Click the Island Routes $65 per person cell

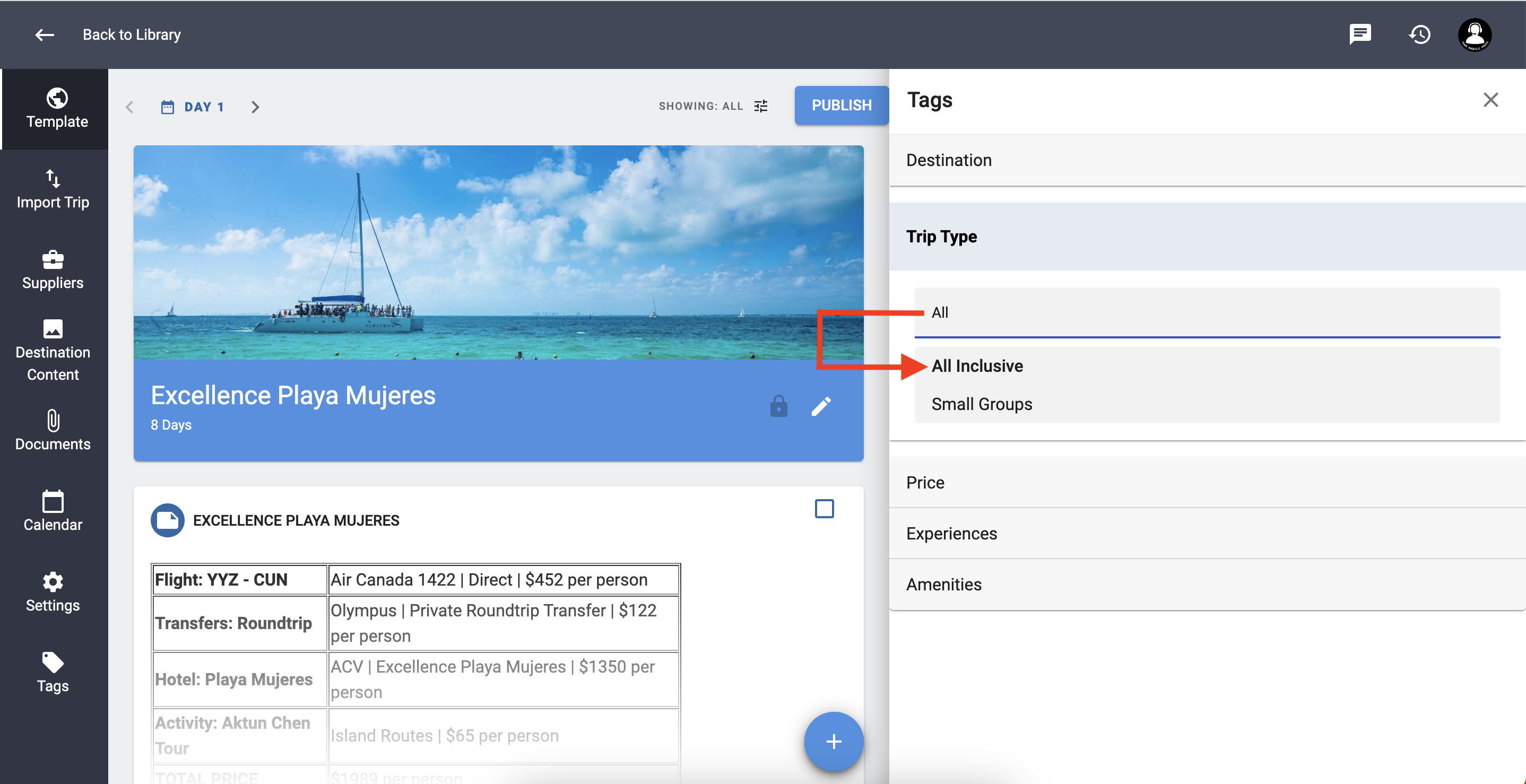504,735
